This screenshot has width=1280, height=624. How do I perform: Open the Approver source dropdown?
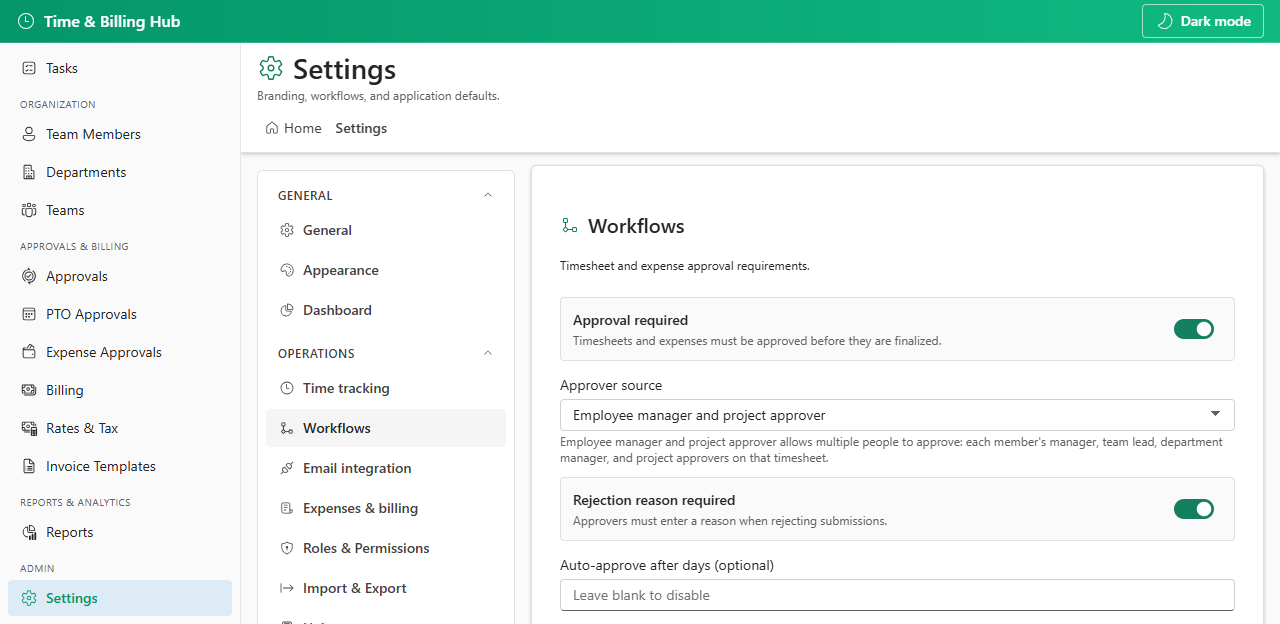[x=897, y=415]
